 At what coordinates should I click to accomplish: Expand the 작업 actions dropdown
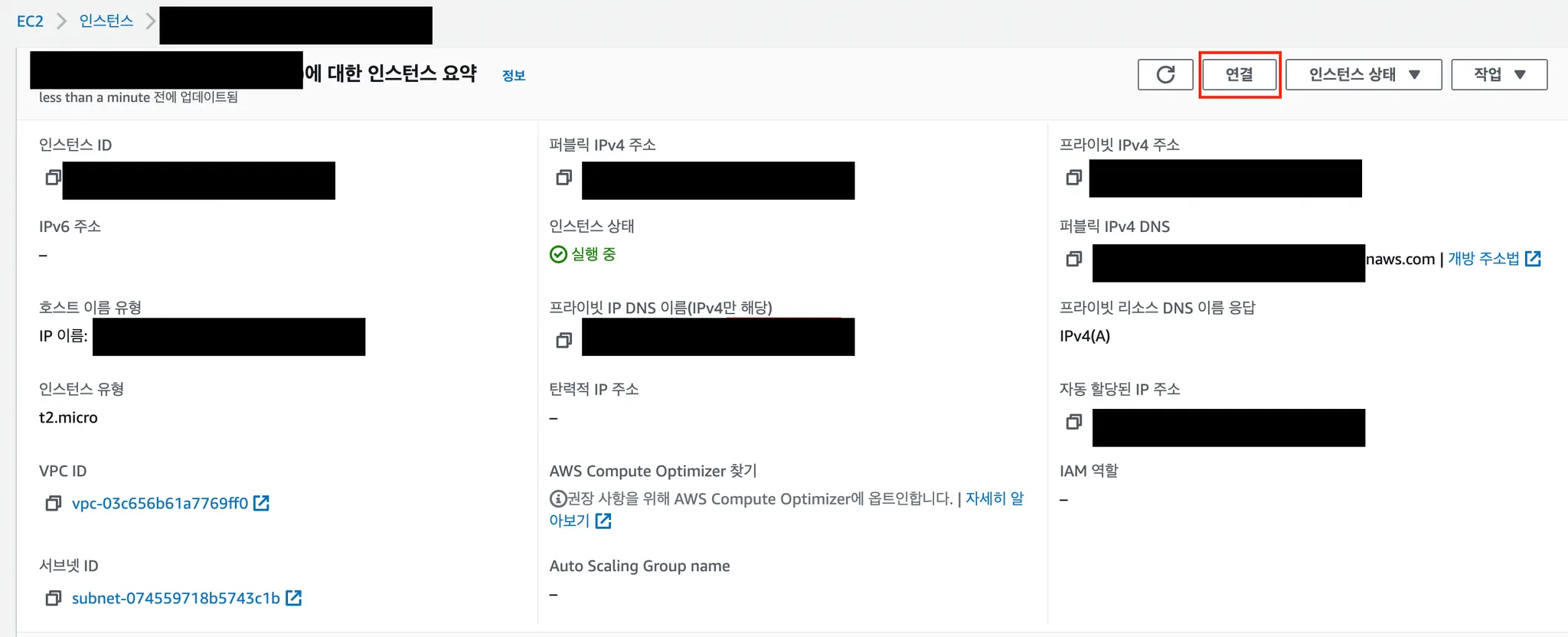(x=1499, y=74)
